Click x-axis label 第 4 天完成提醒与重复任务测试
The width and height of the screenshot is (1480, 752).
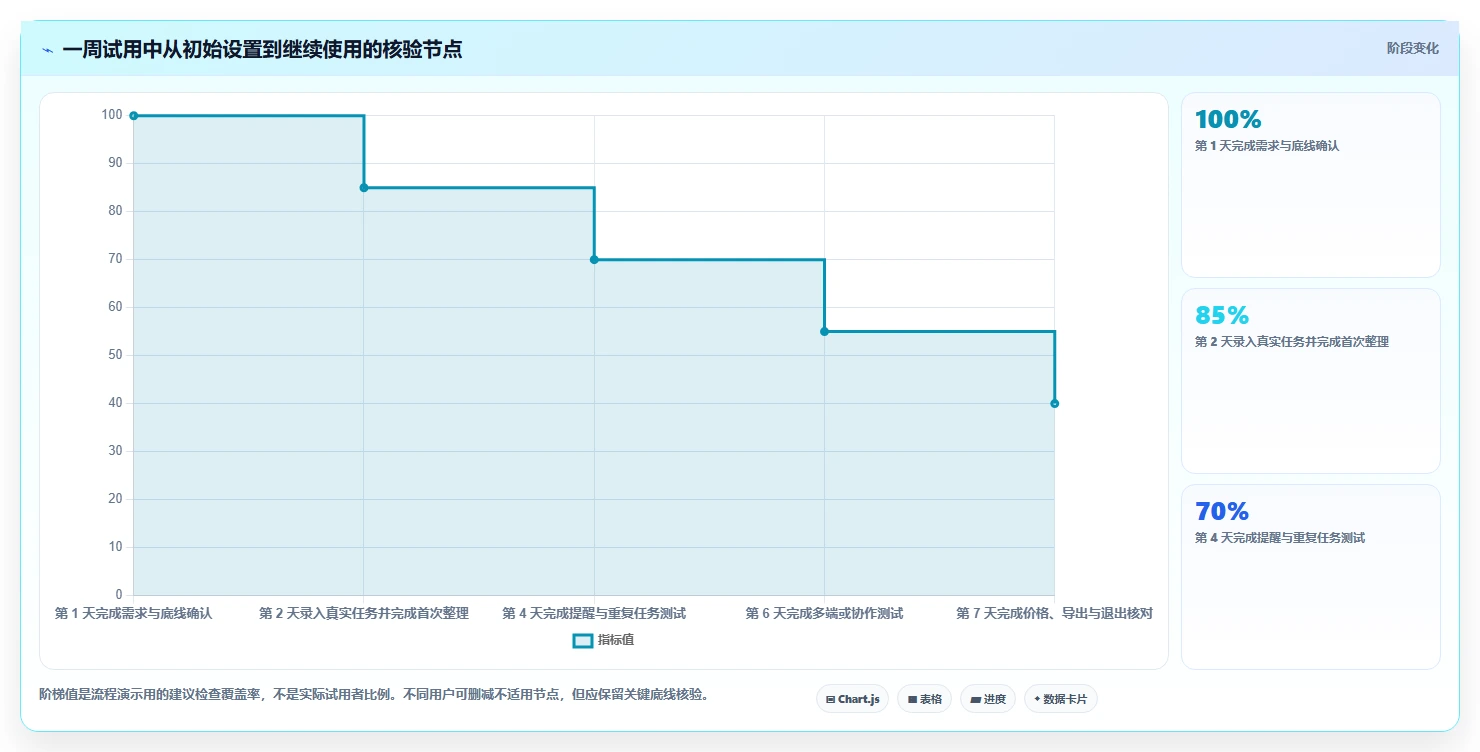point(594,613)
